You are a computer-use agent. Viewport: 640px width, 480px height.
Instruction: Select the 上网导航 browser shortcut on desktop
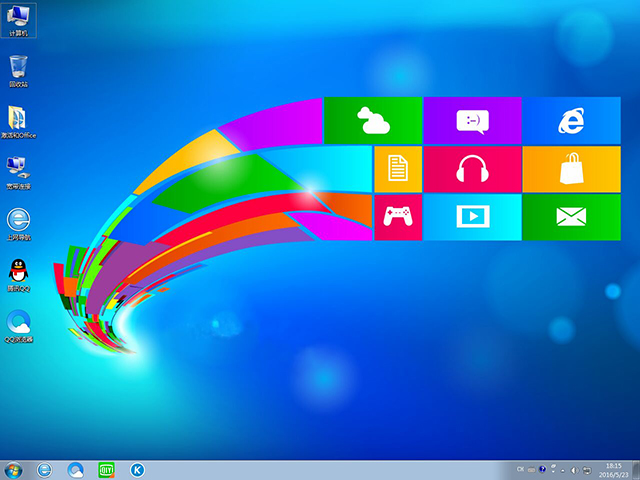point(18,224)
